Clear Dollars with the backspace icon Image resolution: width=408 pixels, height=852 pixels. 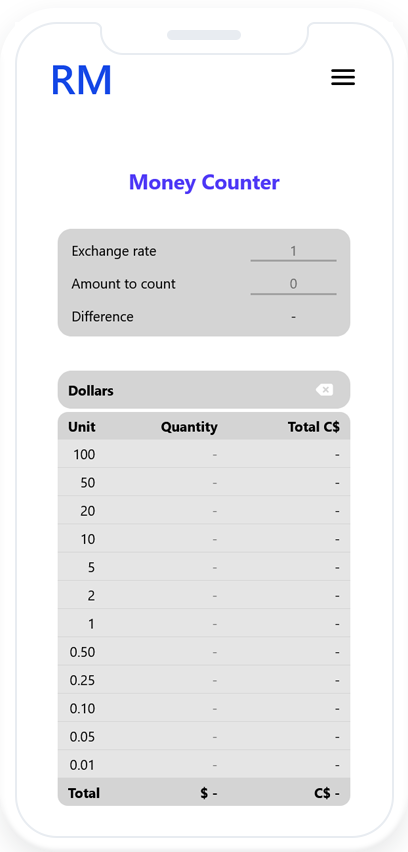tap(324, 390)
